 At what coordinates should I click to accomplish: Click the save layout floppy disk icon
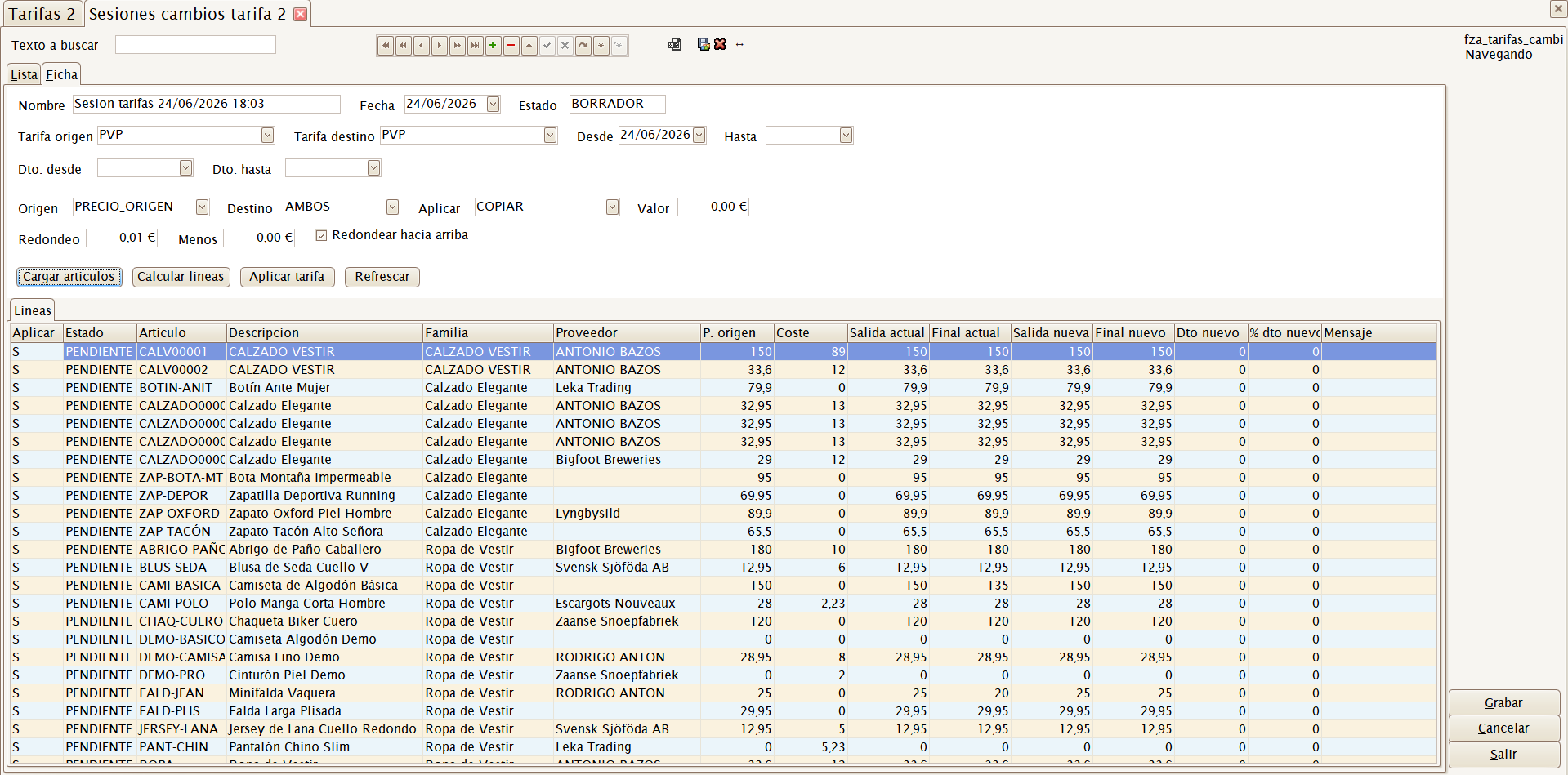704,44
